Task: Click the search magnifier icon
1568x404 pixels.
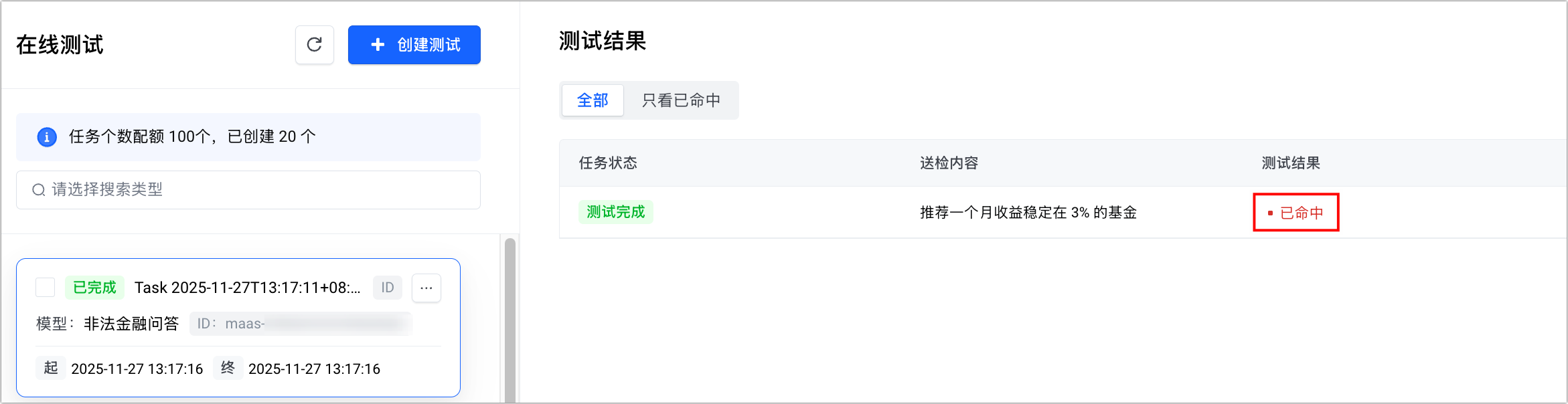Action: [39, 190]
